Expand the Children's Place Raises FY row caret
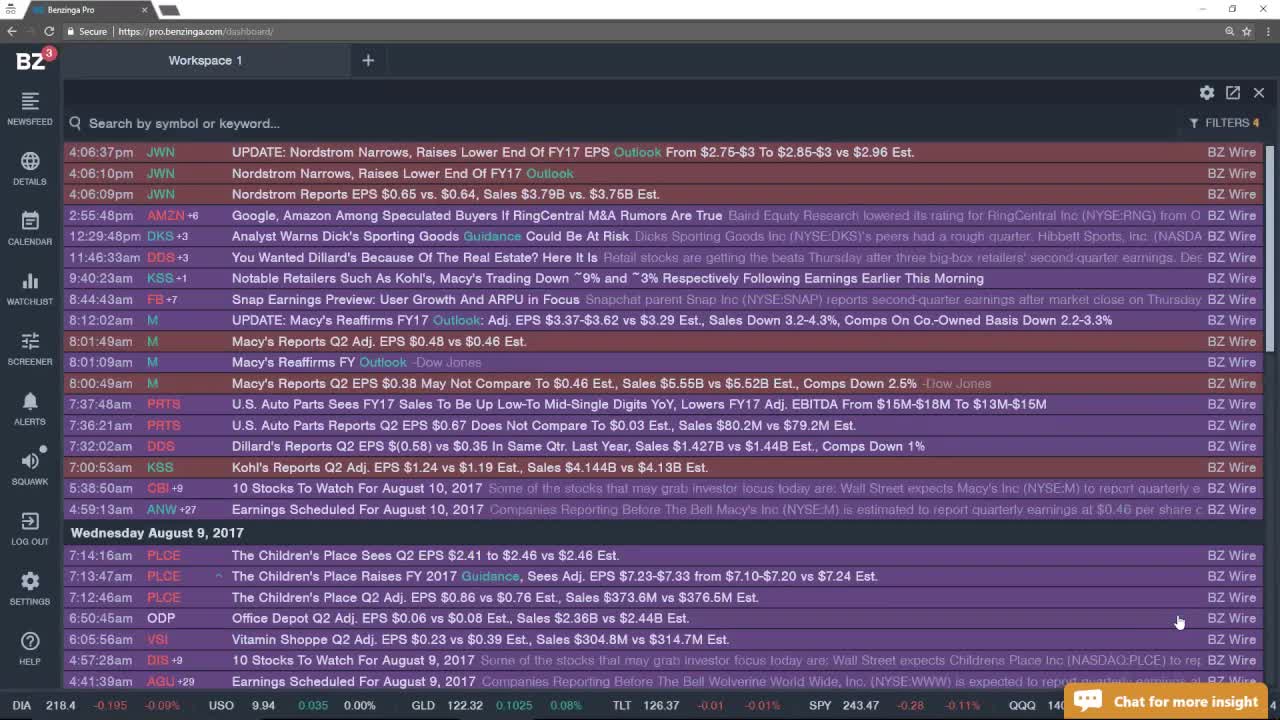Image resolution: width=1280 pixels, height=720 pixels. coord(218,576)
